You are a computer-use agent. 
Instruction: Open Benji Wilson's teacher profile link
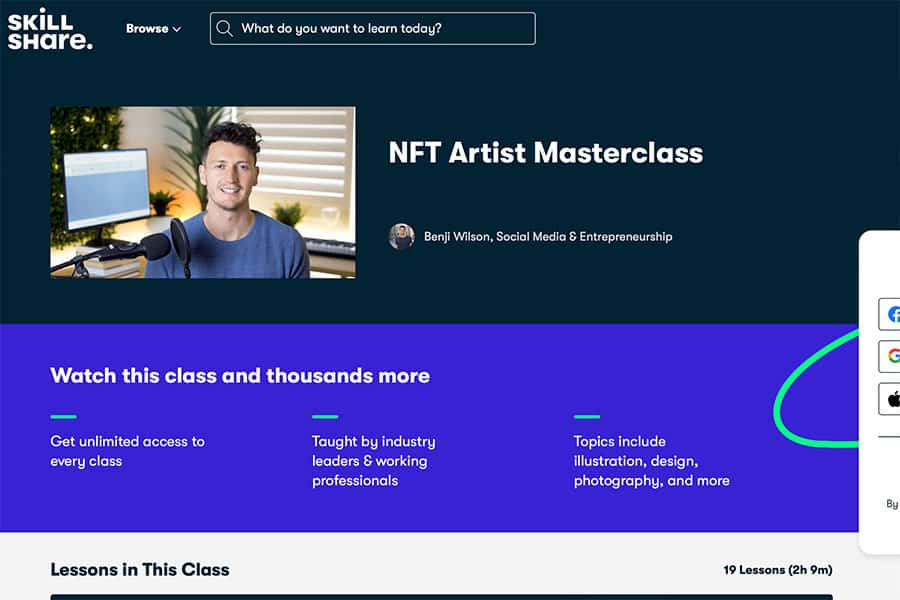tap(548, 237)
